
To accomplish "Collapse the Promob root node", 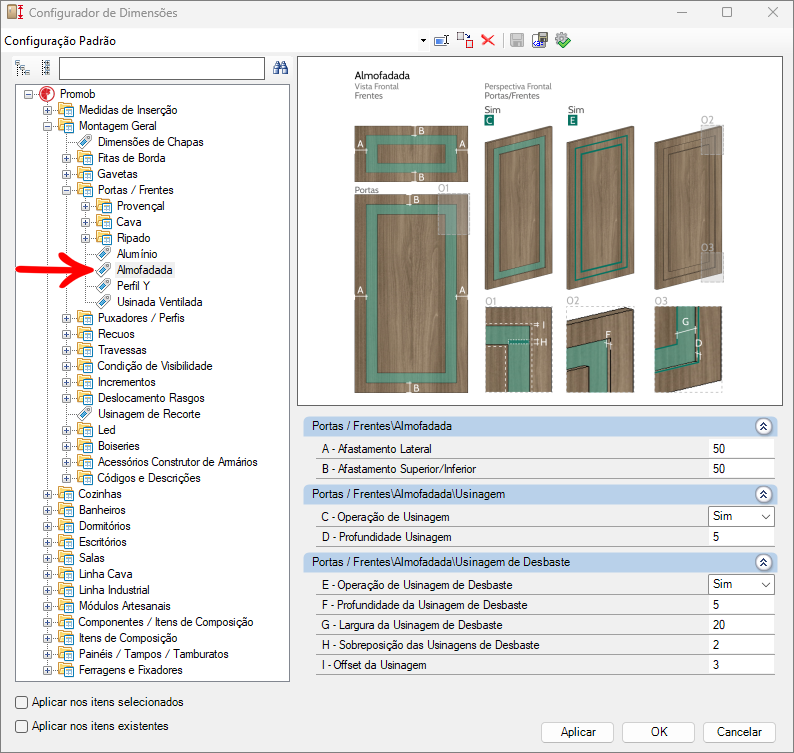I will [28, 94].
